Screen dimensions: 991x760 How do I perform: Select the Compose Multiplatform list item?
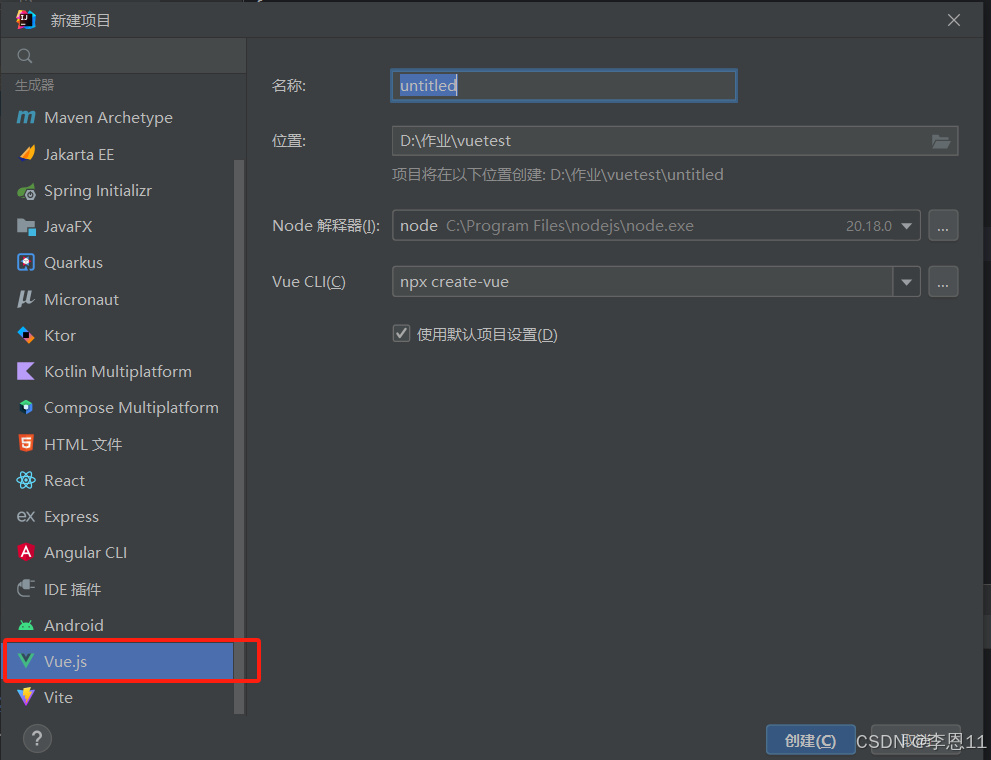pyautogui.click(x=118, y=407)
